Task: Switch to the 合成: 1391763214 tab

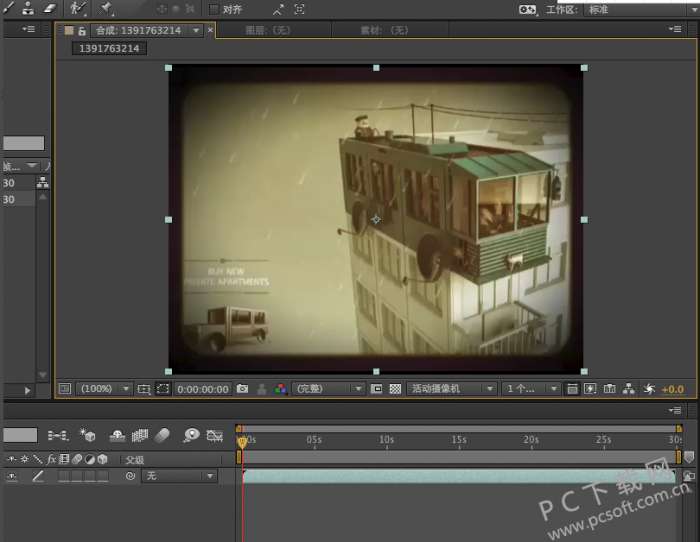Action: coord(138,31)
